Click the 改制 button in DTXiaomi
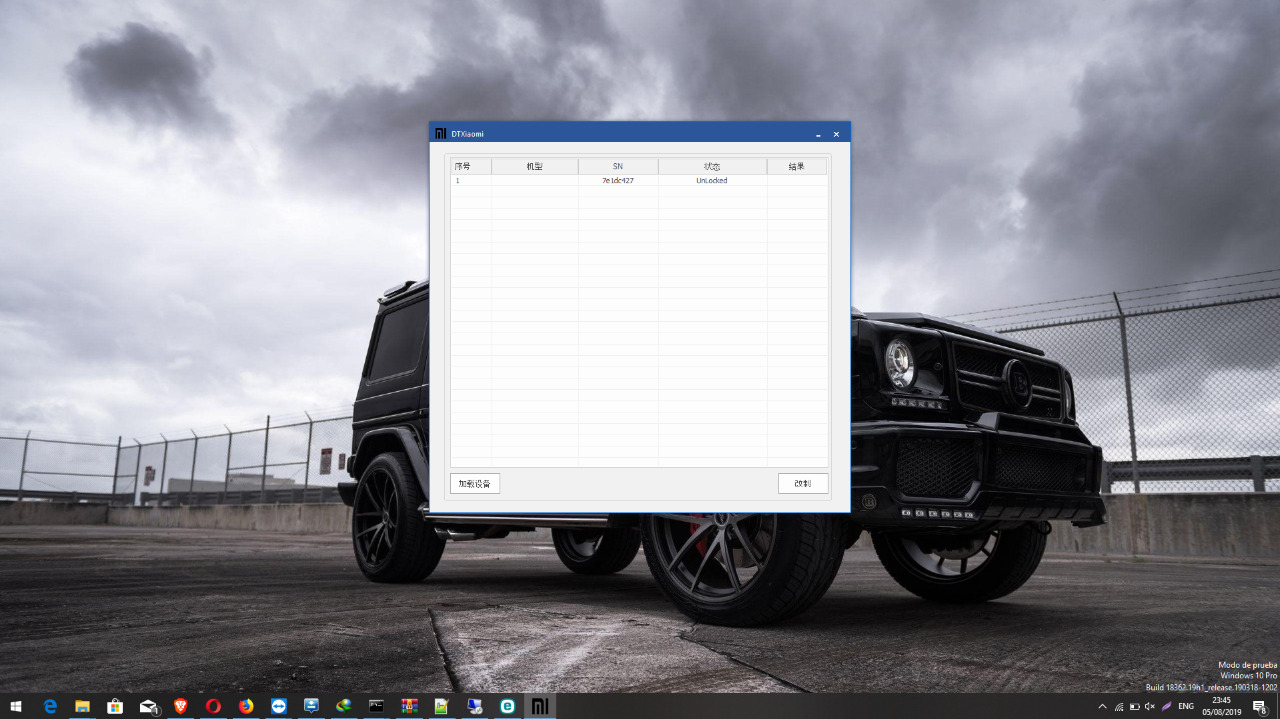 [803, 484]
